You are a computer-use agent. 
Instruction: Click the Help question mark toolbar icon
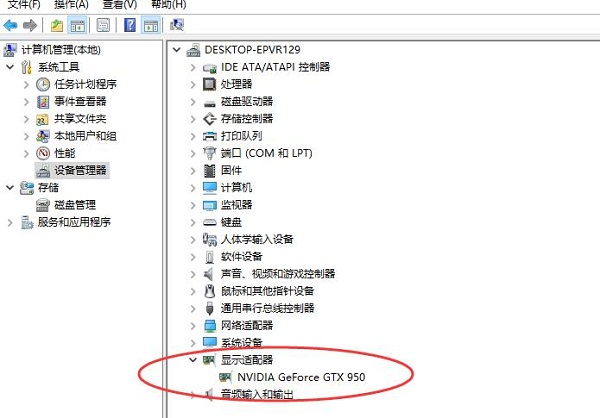pos(130,24)
